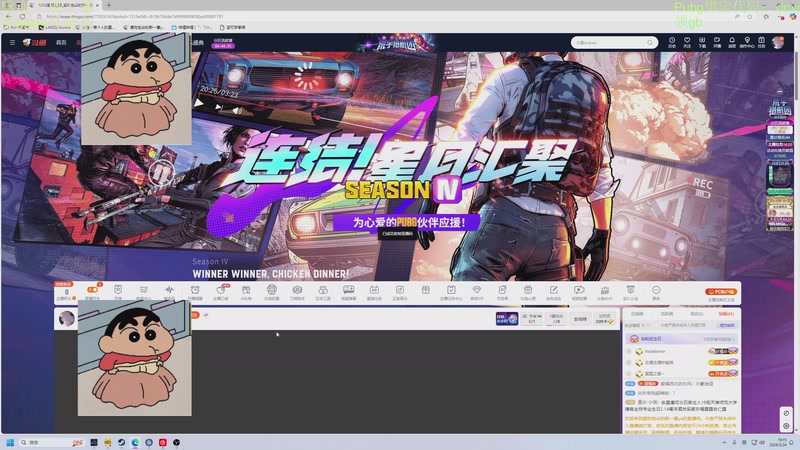The width and height of the screenshot is (800, 450).
Task: Go to Douyu logo home
Action: click(34, 42)
